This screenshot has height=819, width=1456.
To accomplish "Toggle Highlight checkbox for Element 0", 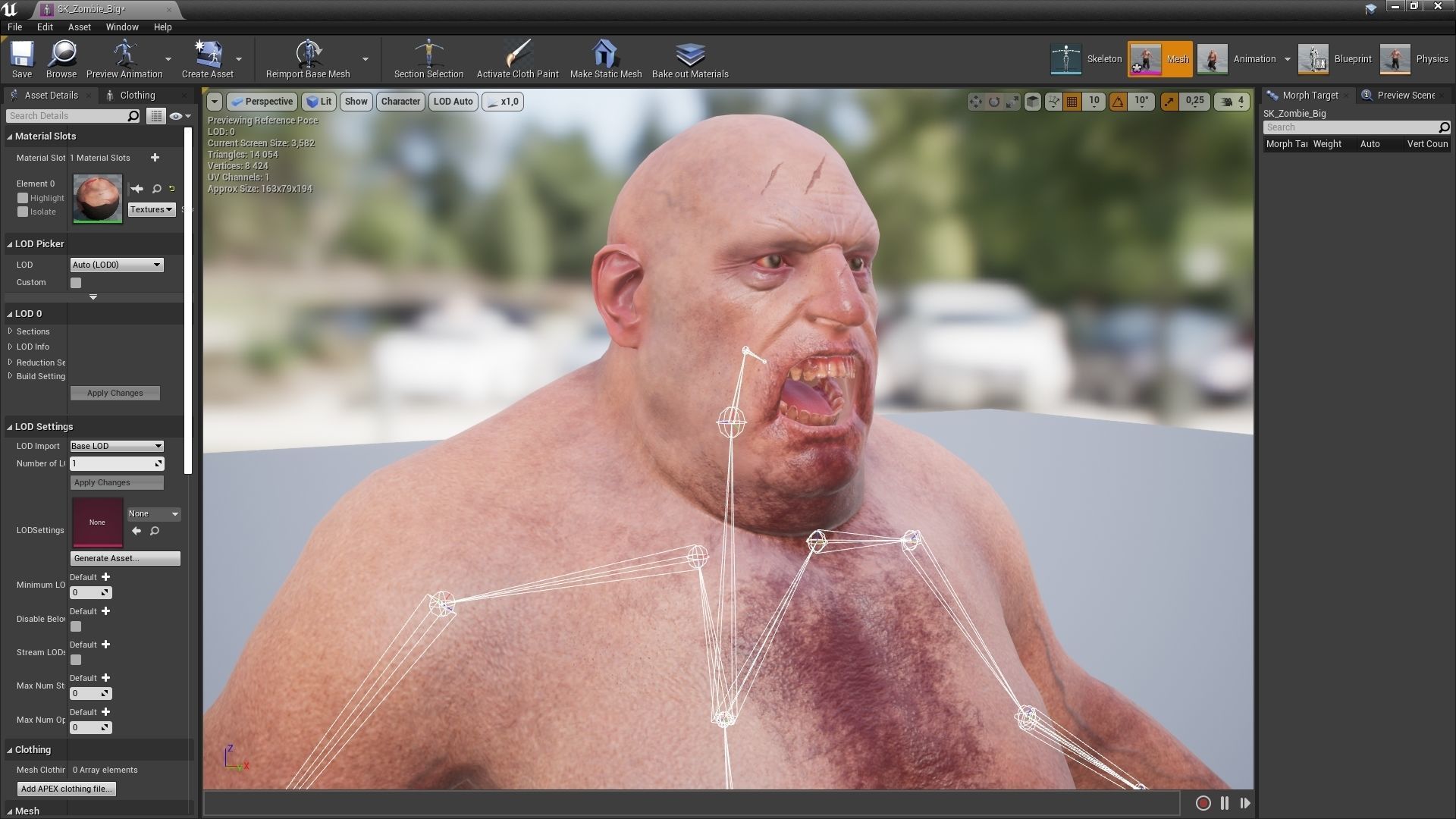I will pyautogui.click(x=23, y=198).
